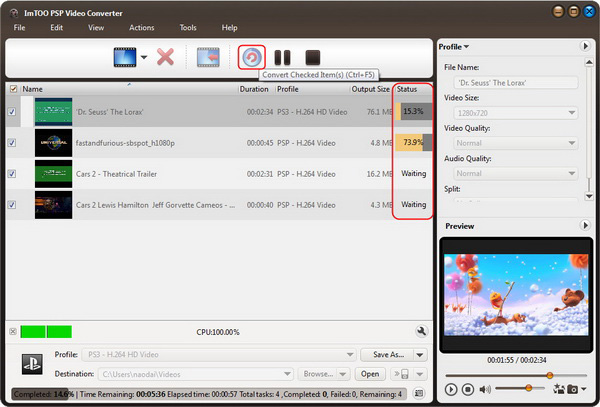Click the Browse... button
600x407 pixels.
click(x=318, y=374)
